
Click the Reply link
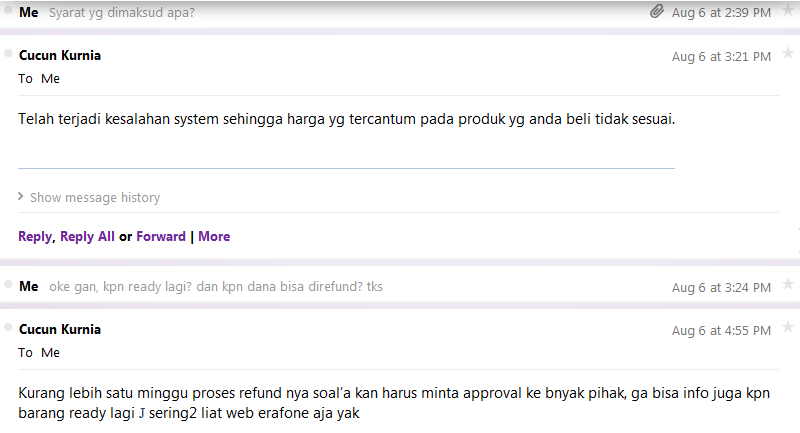pos(35,237)
